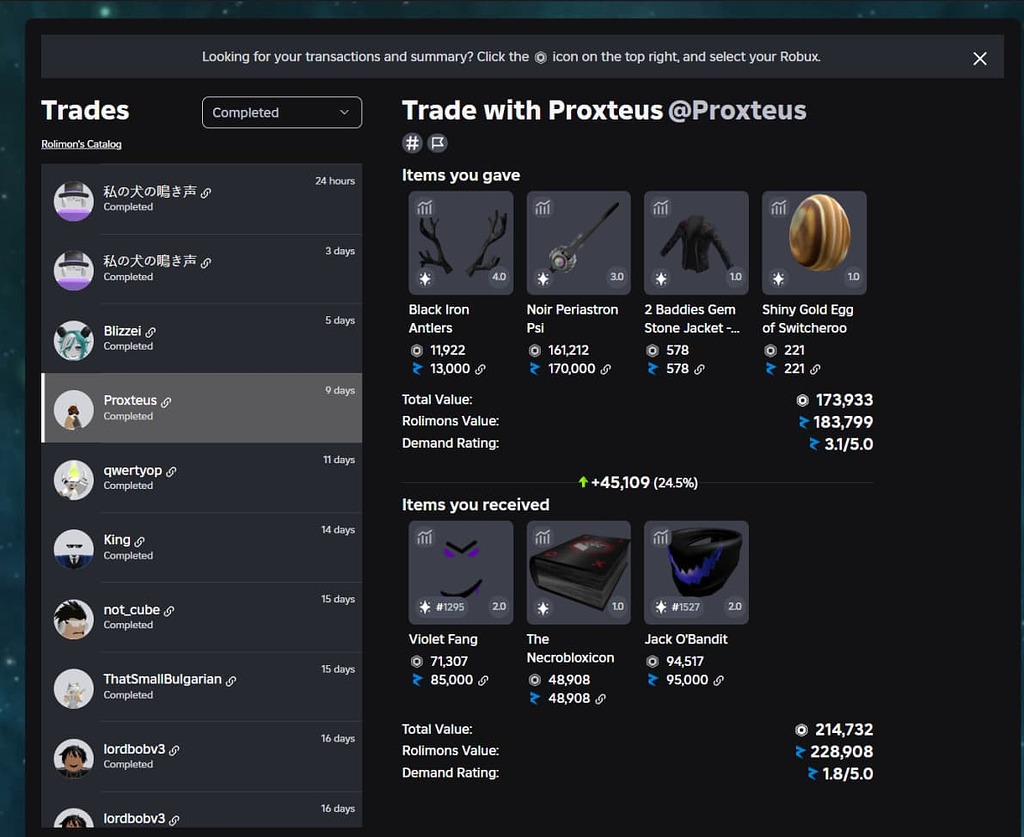Open the link icon beside the 170,000 Rolimons value
The width and height of the screenshot is (1024, 837).
[x=606, y=370]
